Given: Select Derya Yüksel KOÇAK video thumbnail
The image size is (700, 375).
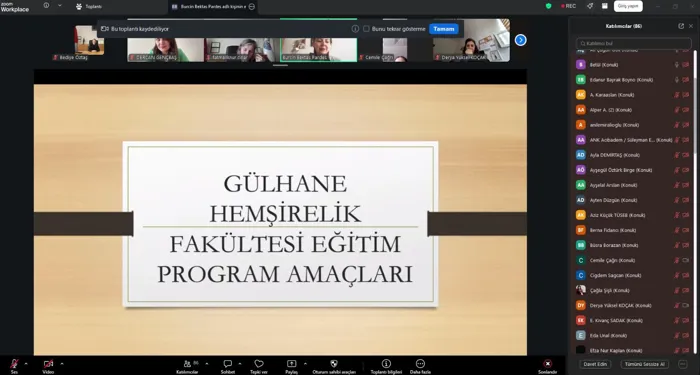Looking at the screenshot, I should (471, 40).
